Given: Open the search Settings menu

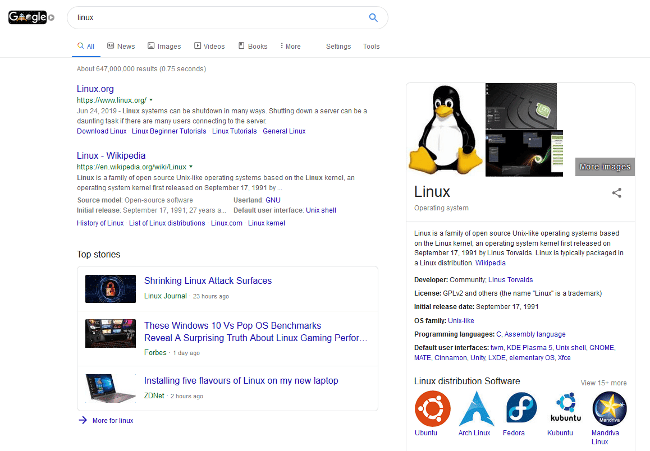Looking at the screenshot, I should click(338, 46).
